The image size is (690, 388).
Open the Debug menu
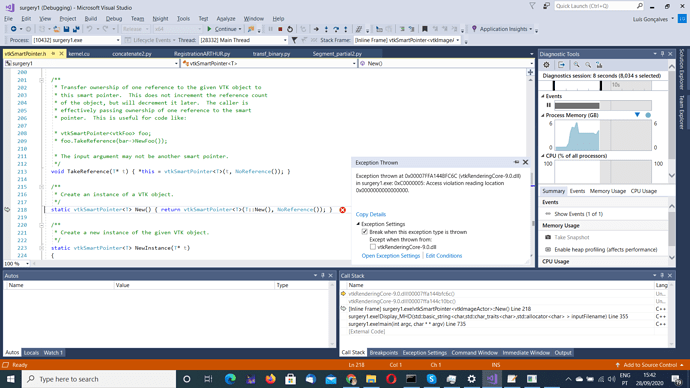114,18
